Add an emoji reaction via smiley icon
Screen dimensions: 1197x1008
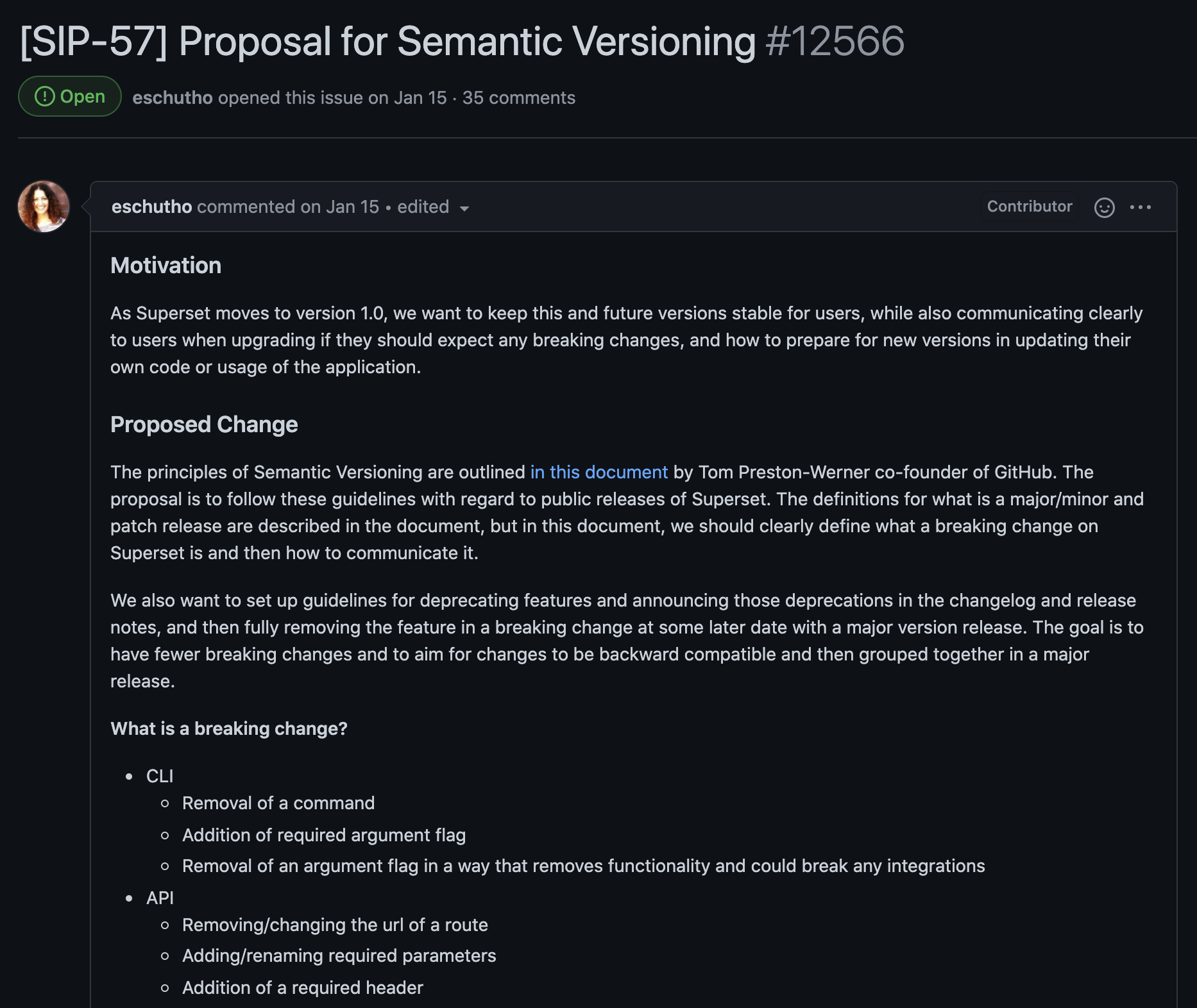point(1104,207)
